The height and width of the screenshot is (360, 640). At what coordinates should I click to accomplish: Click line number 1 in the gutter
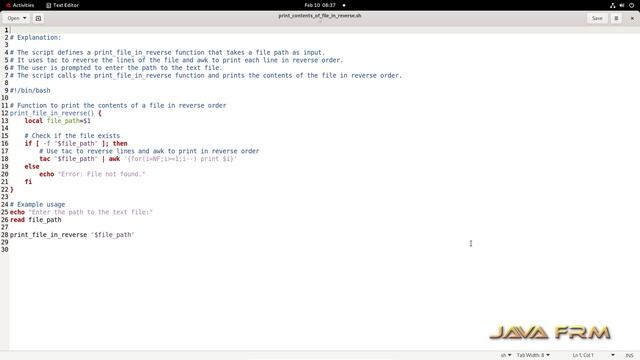click(6, 30)
